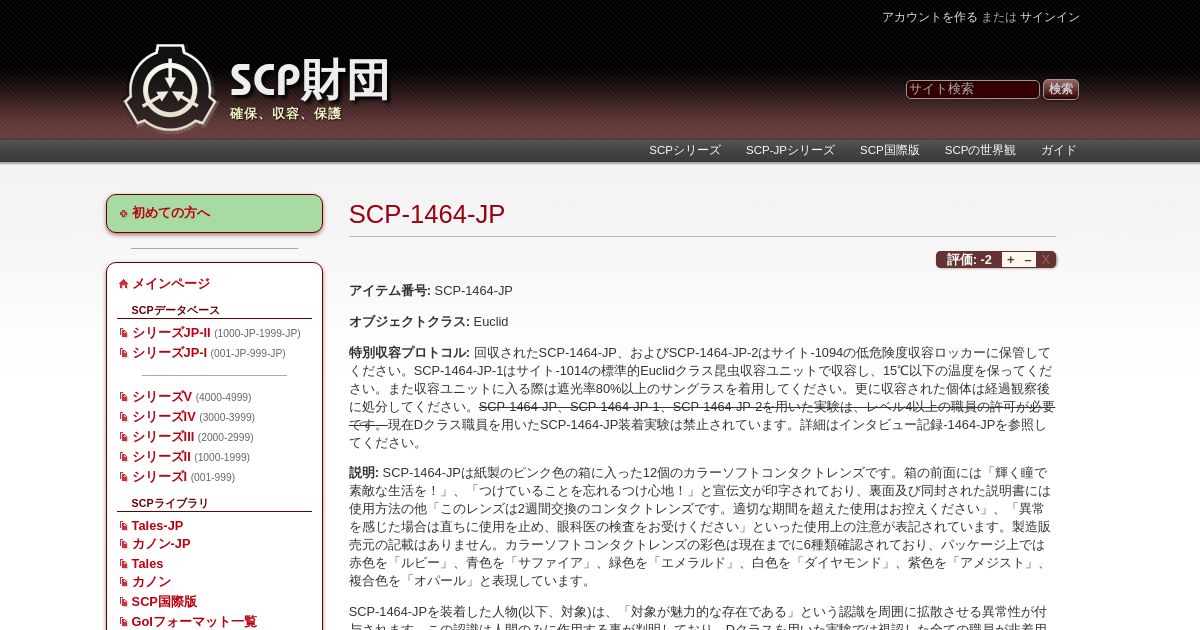Click SCPデータベース sidebar heading

(175, 310)
